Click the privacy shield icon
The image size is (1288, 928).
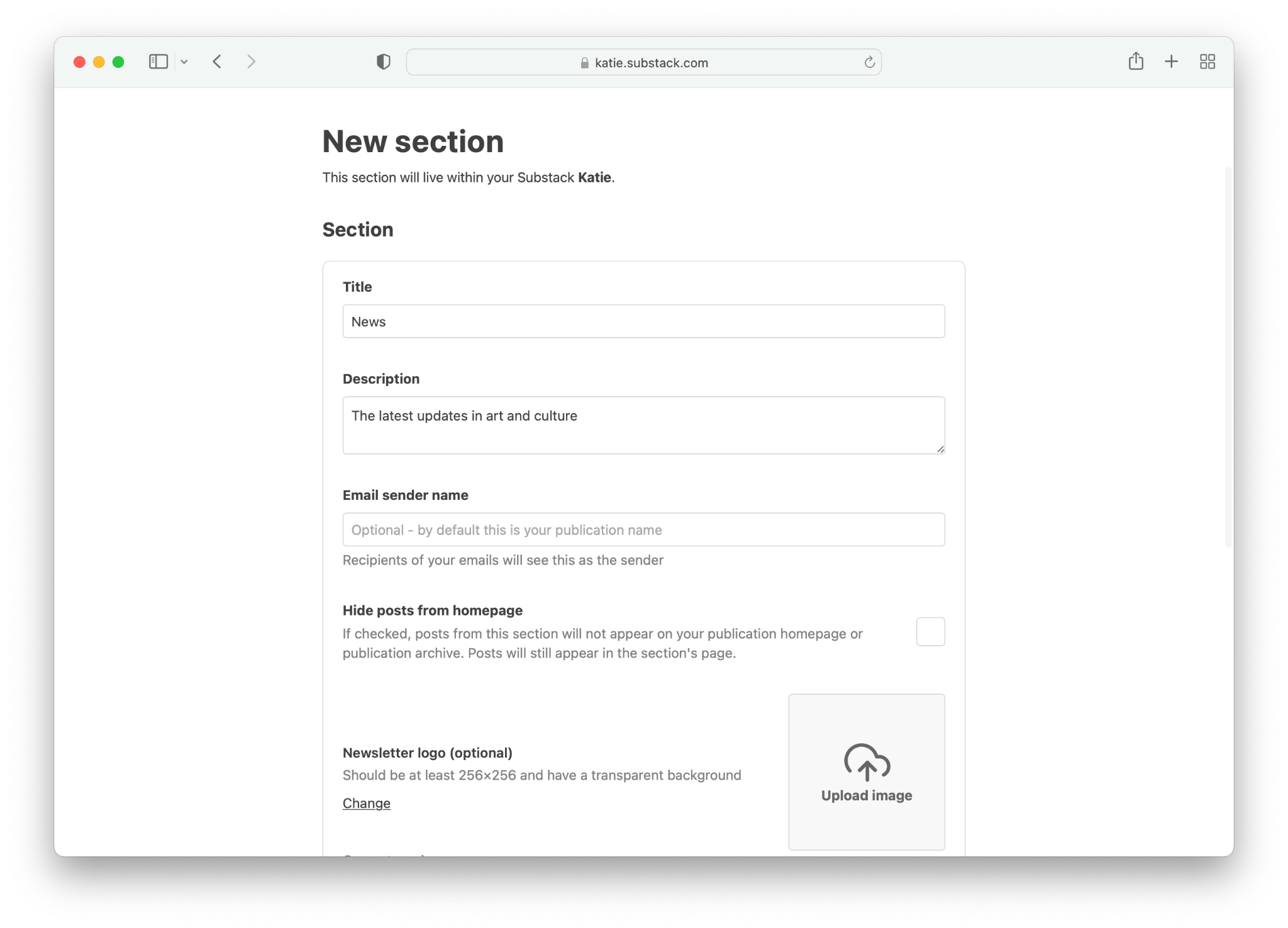[384, 61]
